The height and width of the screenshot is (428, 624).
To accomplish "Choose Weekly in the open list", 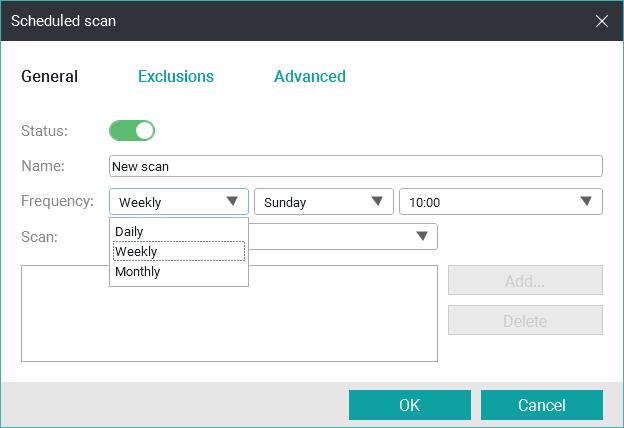I will pos(179,251).
